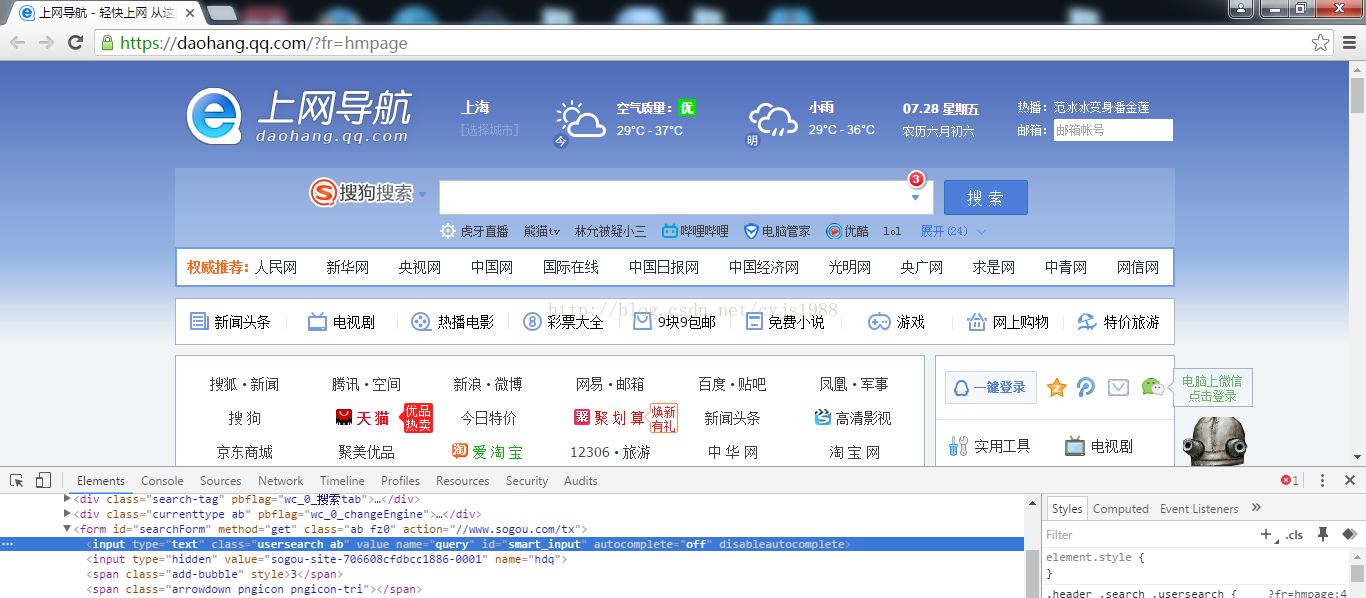Click 选择城市 to change city
Screen dimensions: 1366x598
pyautogui.click(x=490, y=130)
